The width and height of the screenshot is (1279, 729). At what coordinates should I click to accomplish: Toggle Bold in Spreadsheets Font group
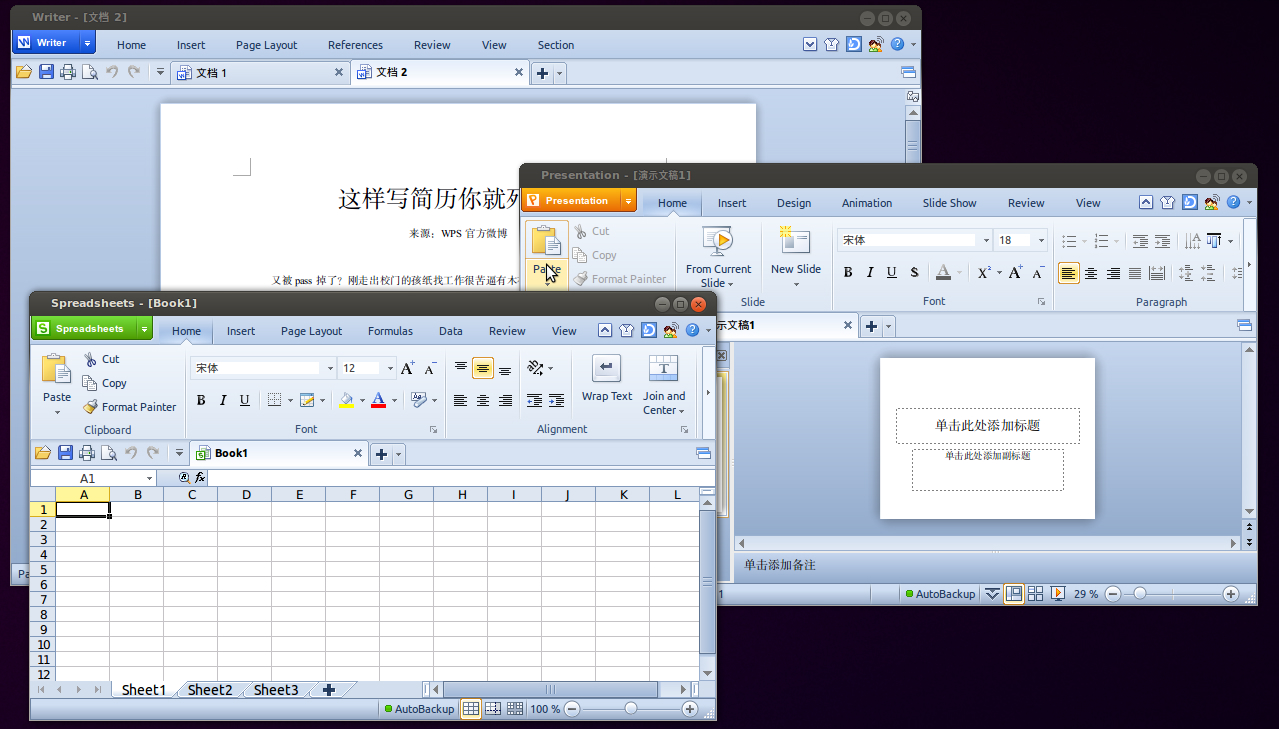201,401
